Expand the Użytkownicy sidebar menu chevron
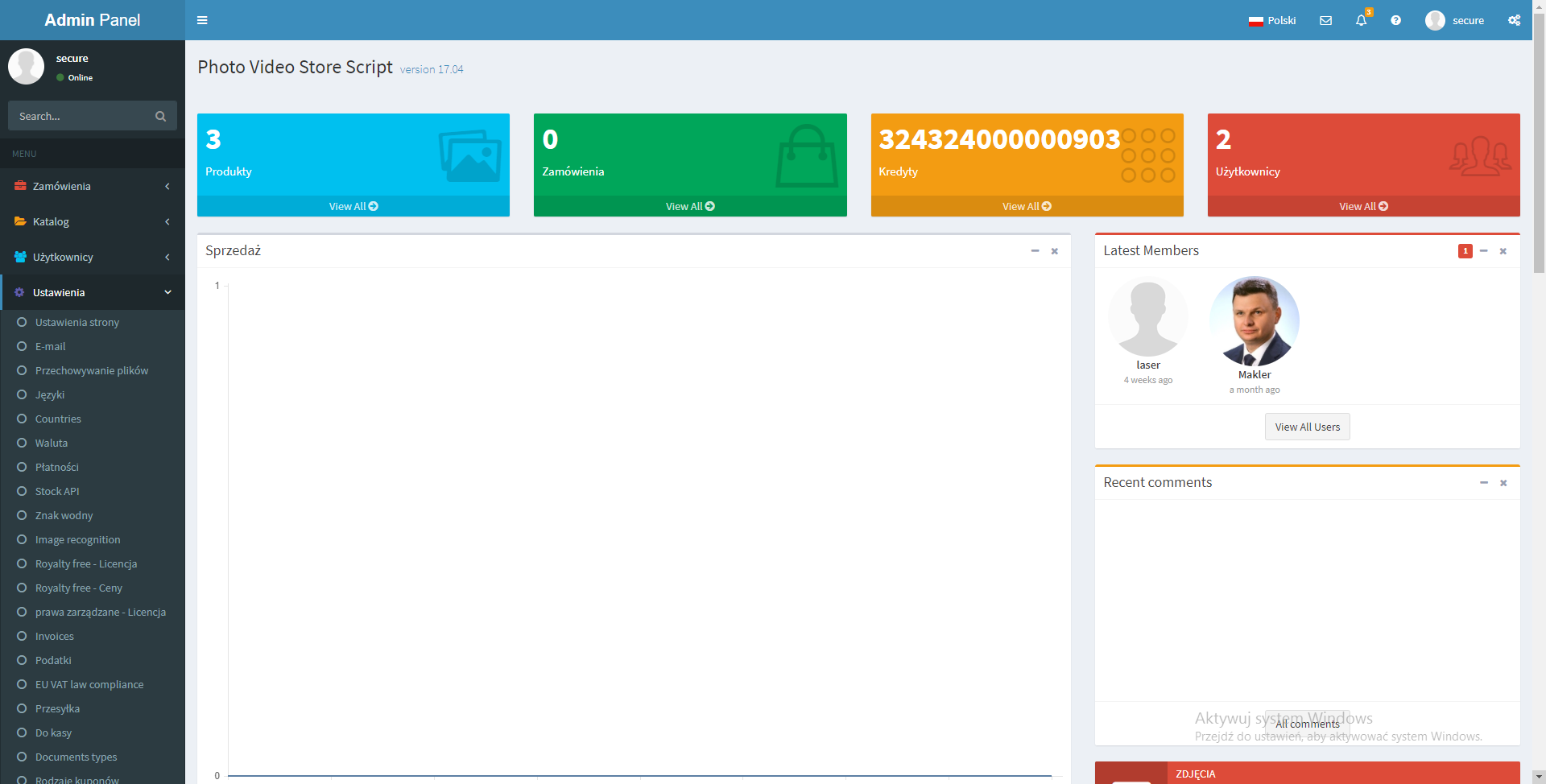1546x784 pixels. (x=167, y=257)
